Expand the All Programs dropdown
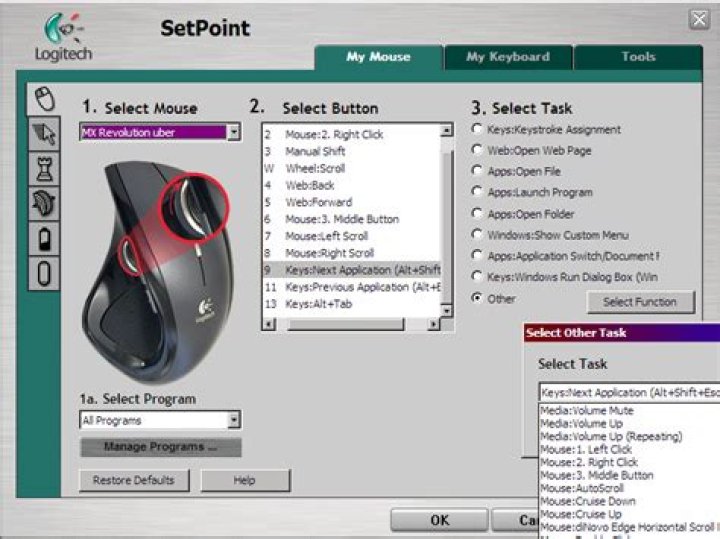Screen dimensions: 720x539 tap(234, 420)
